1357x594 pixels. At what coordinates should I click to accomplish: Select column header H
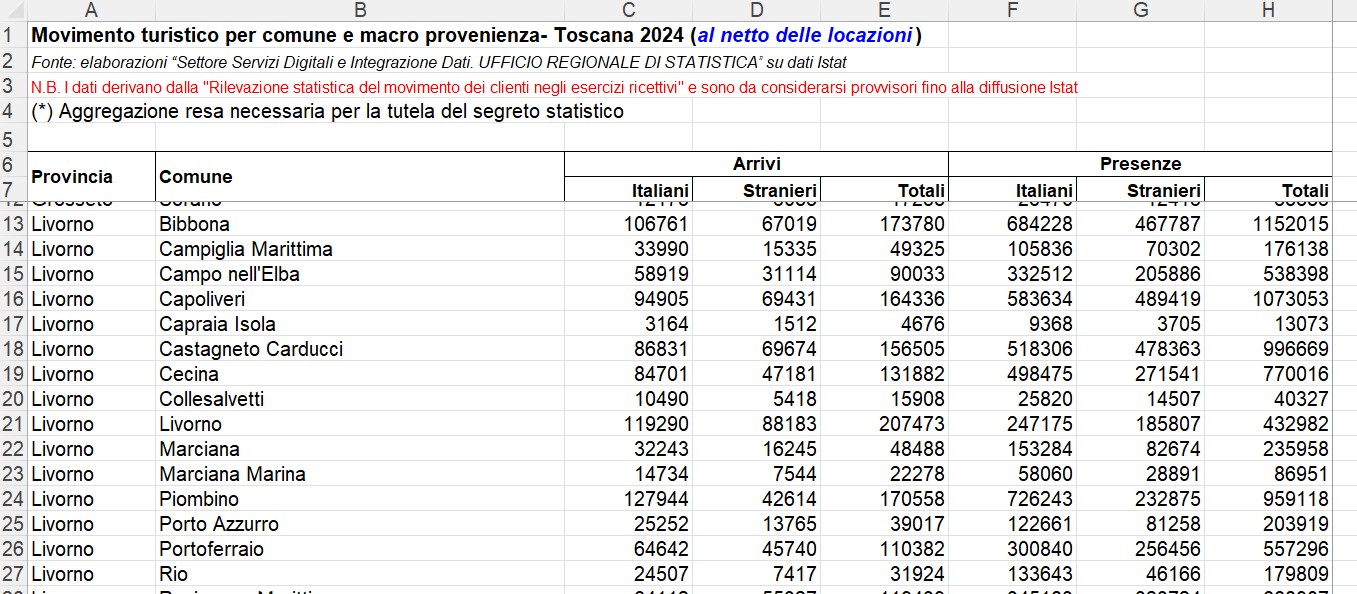tap(1268, 10)
